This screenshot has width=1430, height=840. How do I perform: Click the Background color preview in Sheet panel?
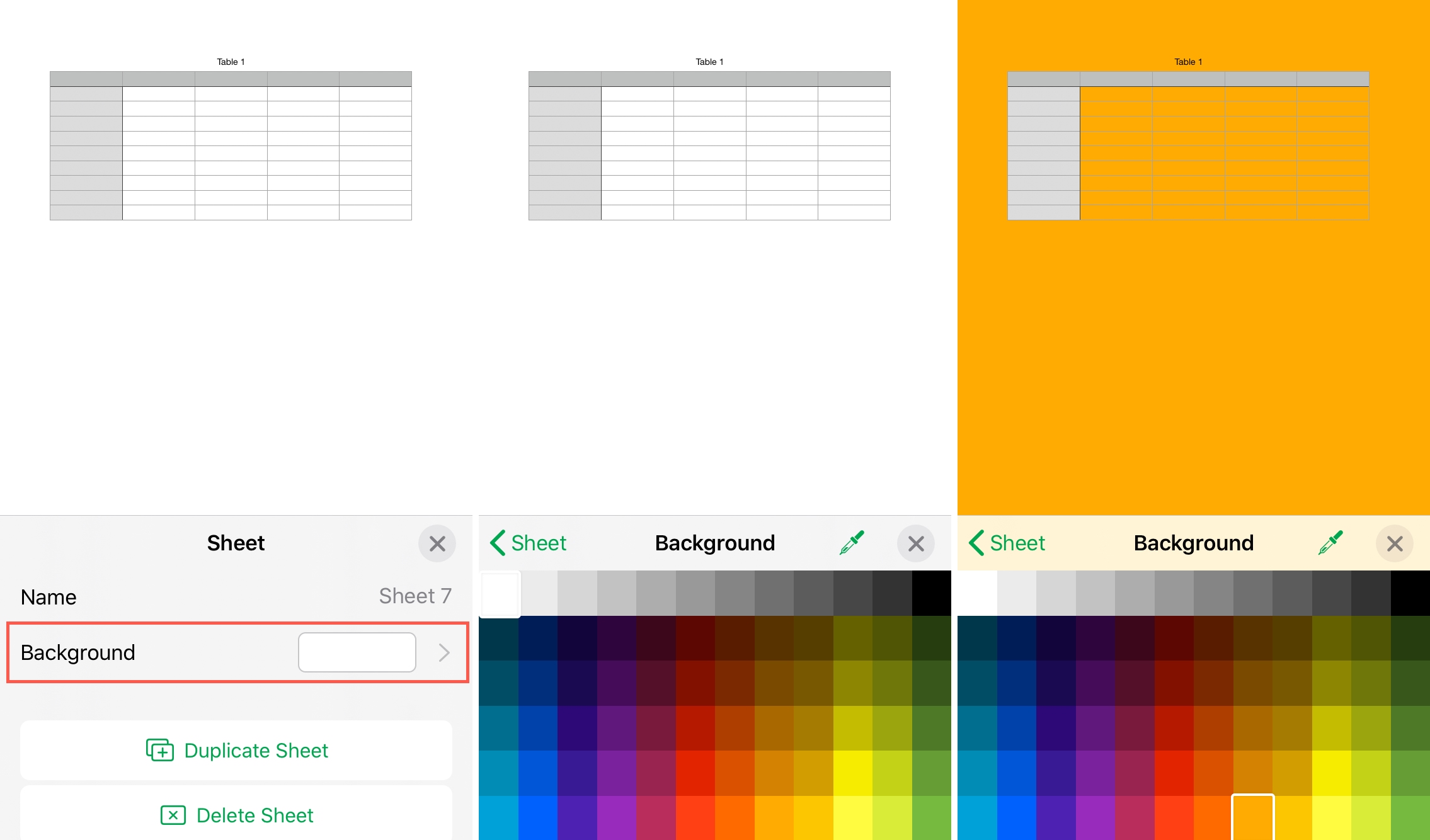click(x=357, y=652)
